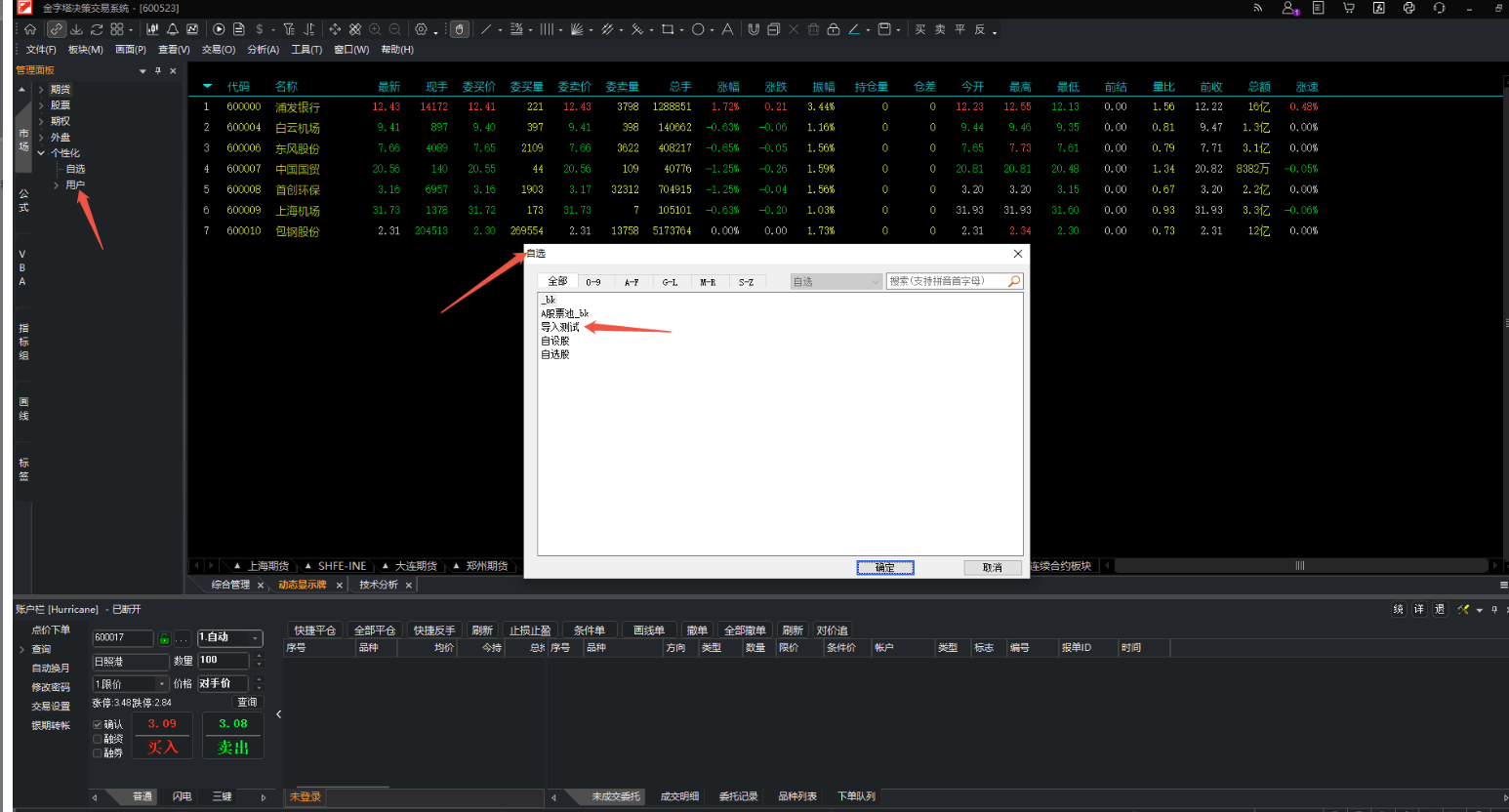Select 自选 under 个性化 in tree
1509x812 pixels.
pyautogui.click(x=76, y=170)
